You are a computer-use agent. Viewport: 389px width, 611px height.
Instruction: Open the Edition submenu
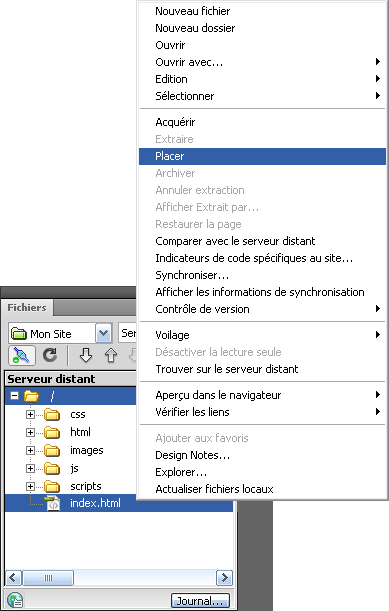[x=262, y=79]
